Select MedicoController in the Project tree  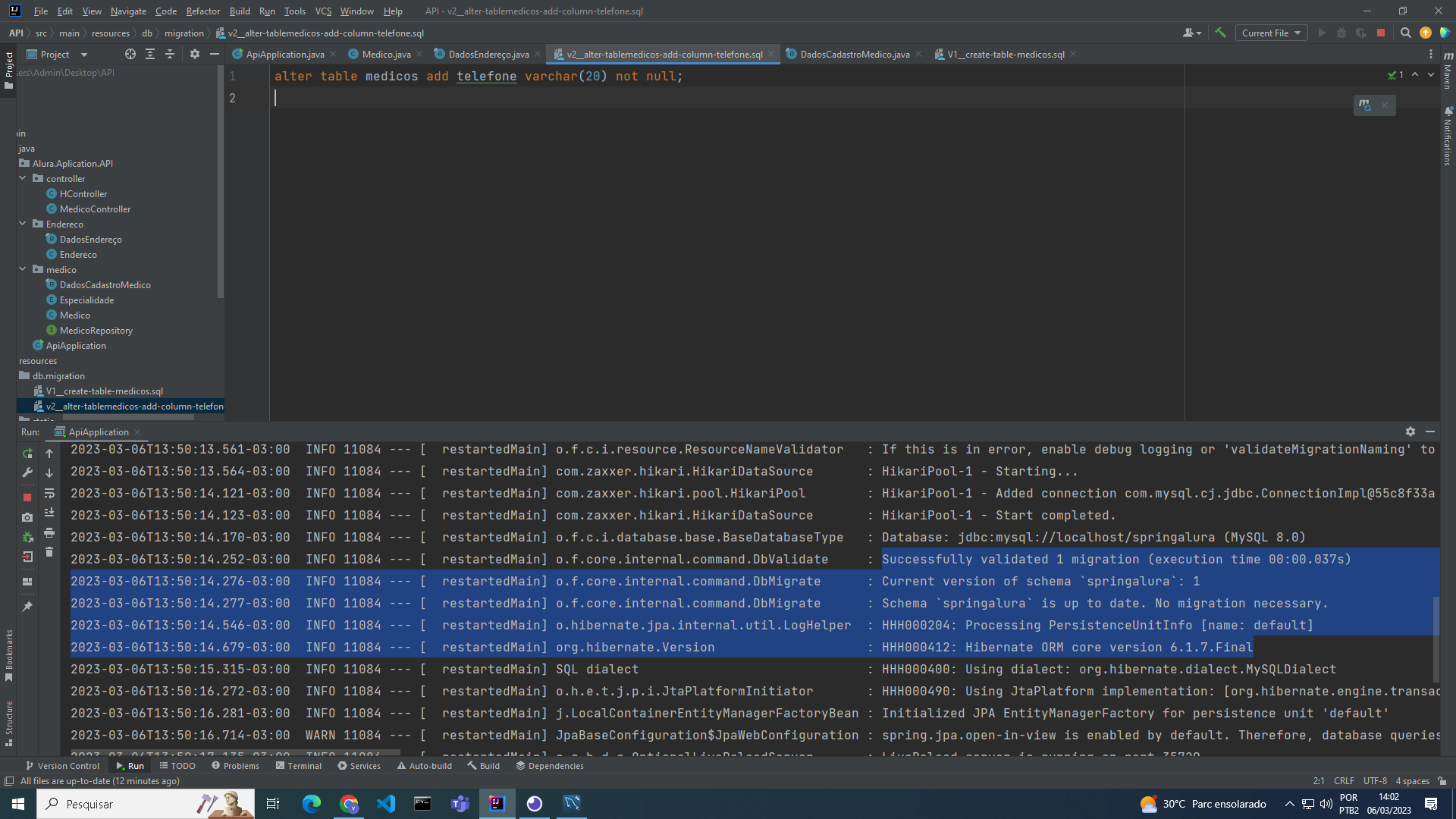pos(95,209)
